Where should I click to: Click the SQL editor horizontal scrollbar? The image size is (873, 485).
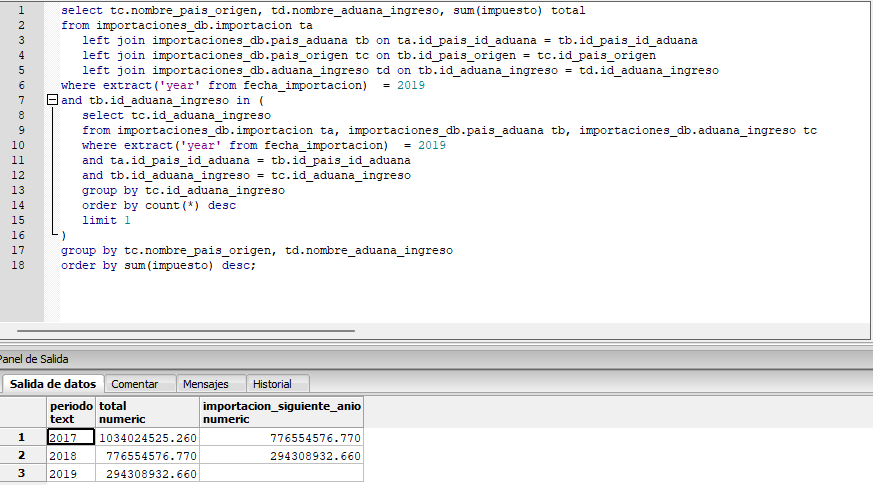pos(185,331)
